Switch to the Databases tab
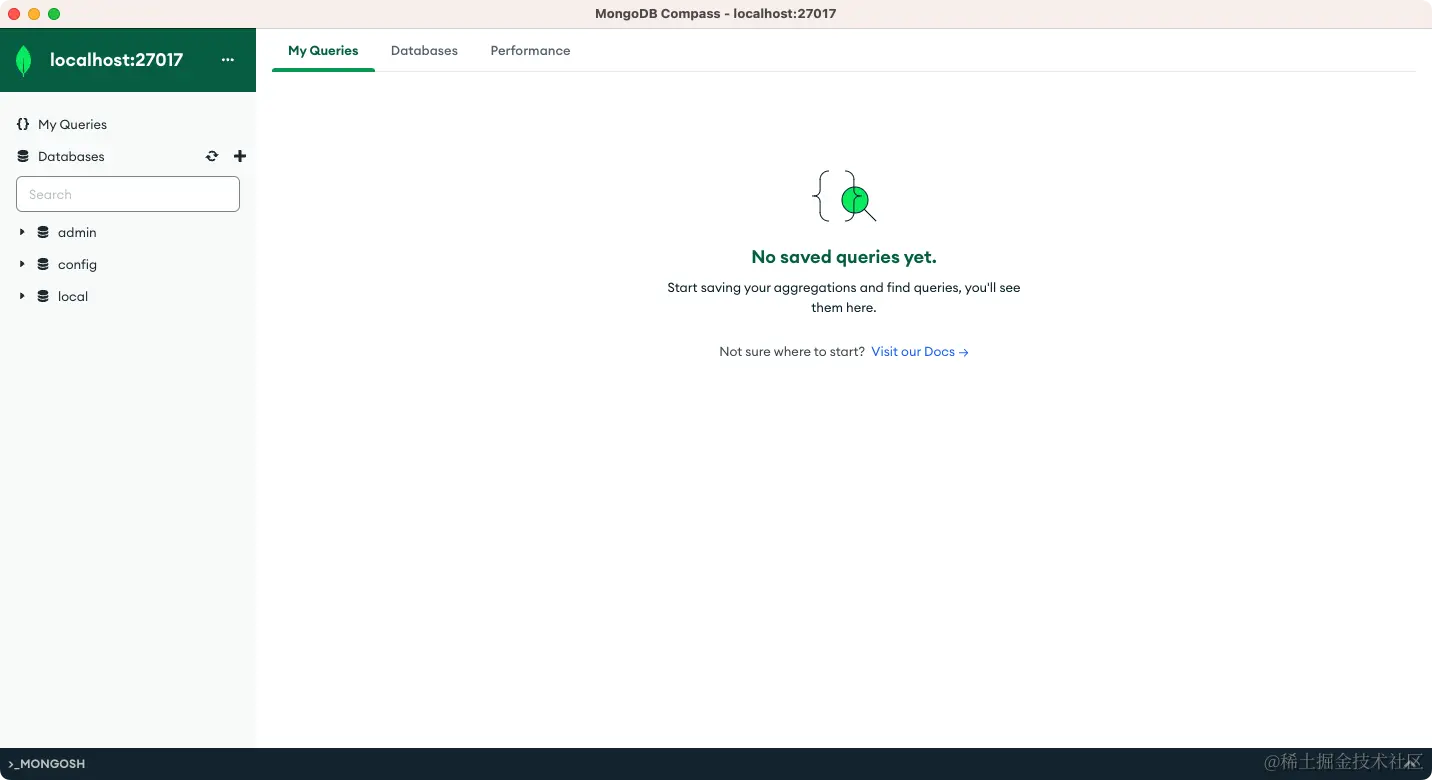Image resolution: width=1432 pixels, height=780 pixels. point(424,50)
